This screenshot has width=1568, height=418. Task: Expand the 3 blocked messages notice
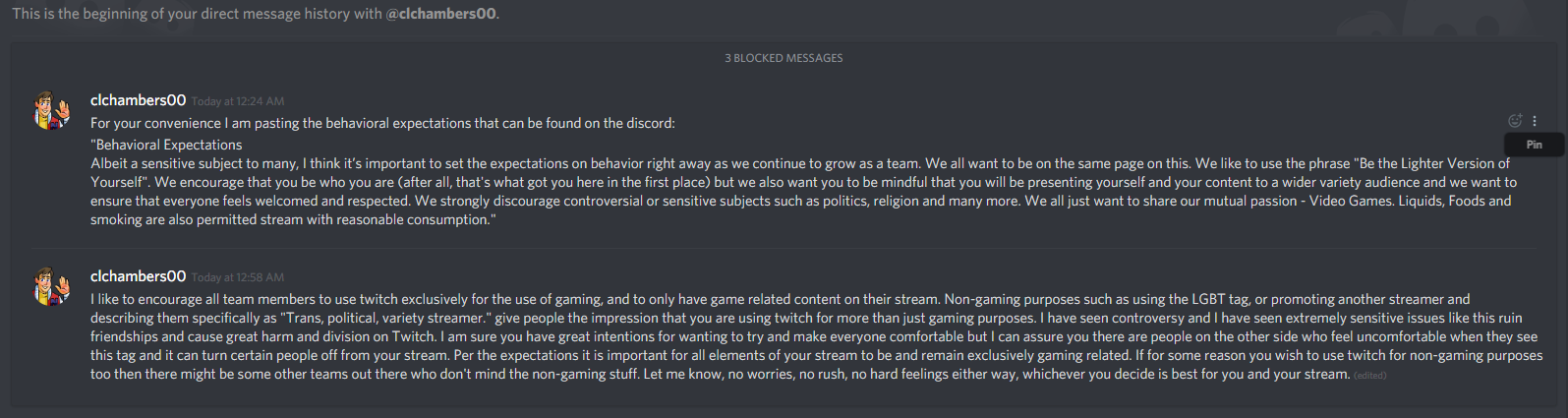pos(784,58)
